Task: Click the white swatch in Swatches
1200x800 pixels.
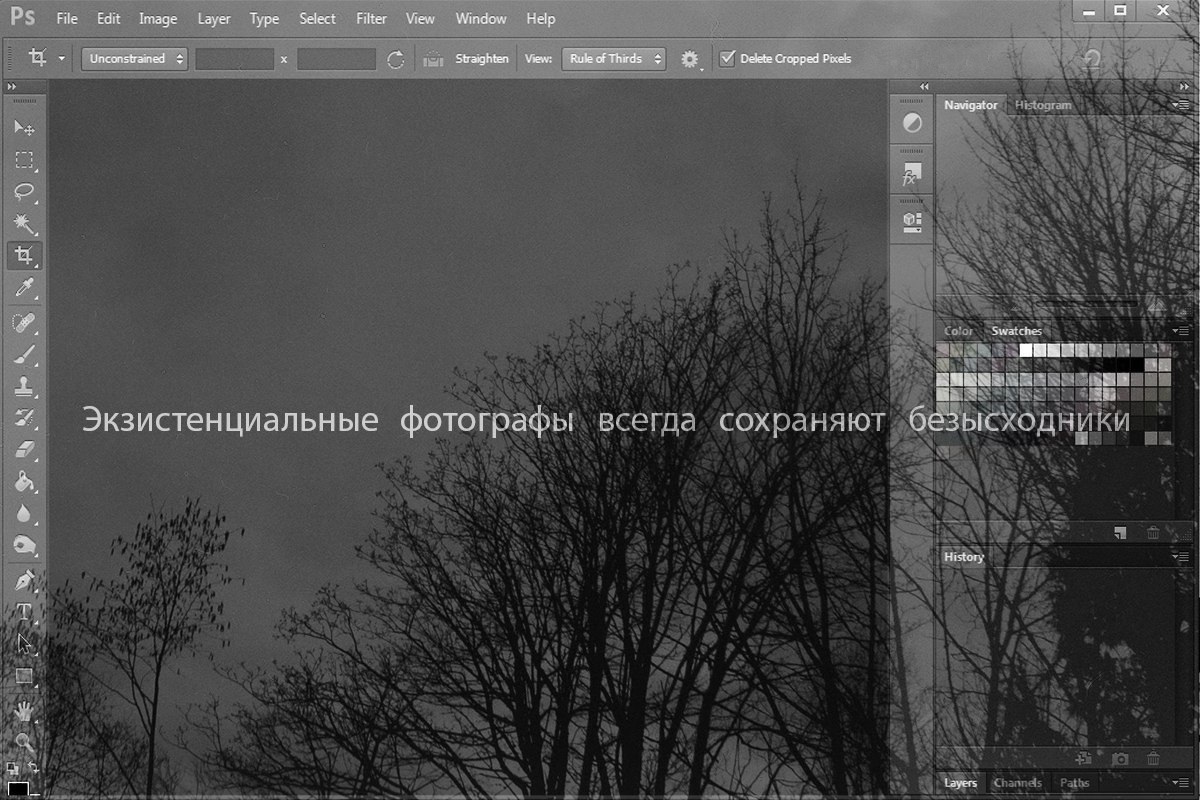Action: (1026, 350)
